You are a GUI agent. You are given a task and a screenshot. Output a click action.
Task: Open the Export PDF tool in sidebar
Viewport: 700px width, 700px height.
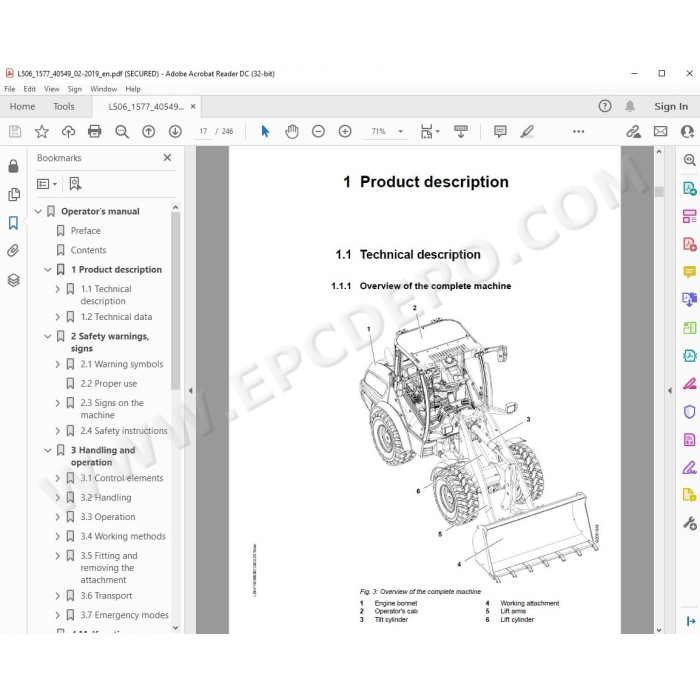pos(689,188)
